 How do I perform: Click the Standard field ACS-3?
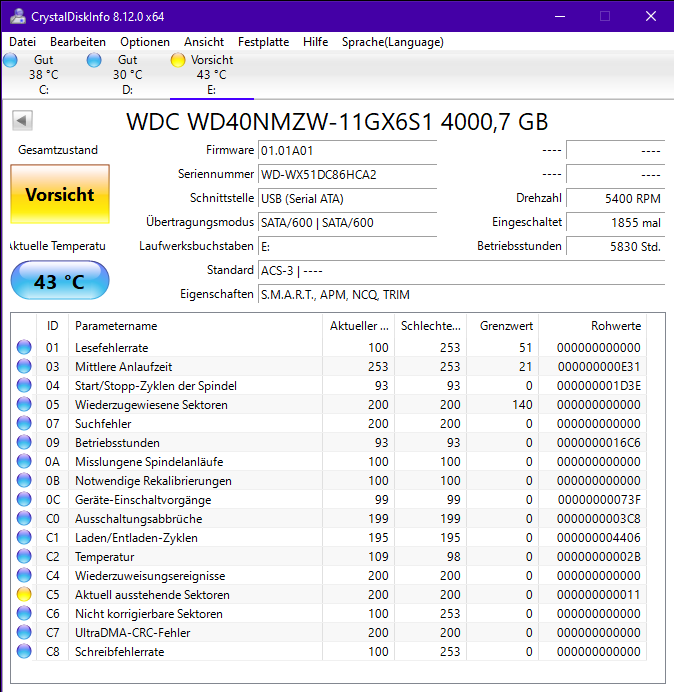461,270
